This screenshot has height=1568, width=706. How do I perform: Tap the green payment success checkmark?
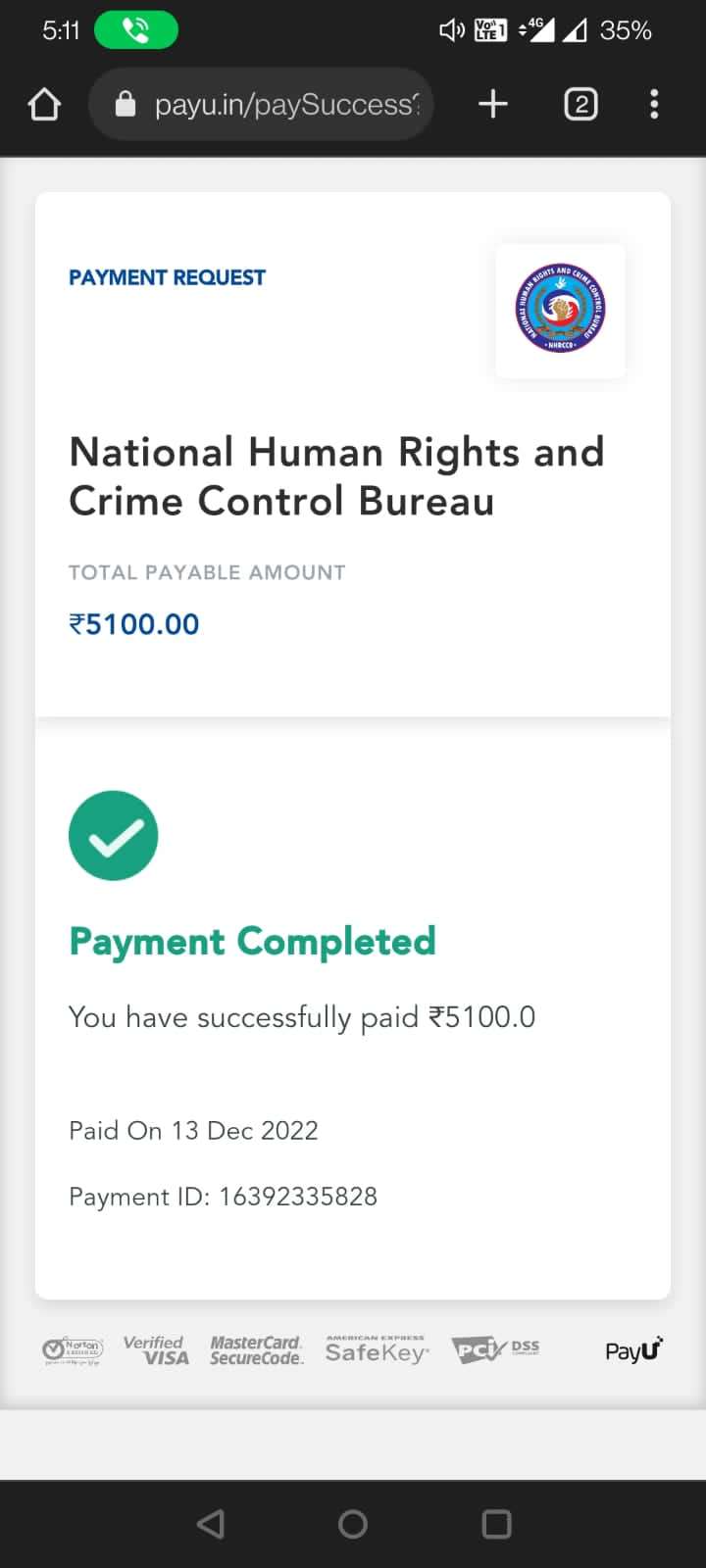coord(113,835)
